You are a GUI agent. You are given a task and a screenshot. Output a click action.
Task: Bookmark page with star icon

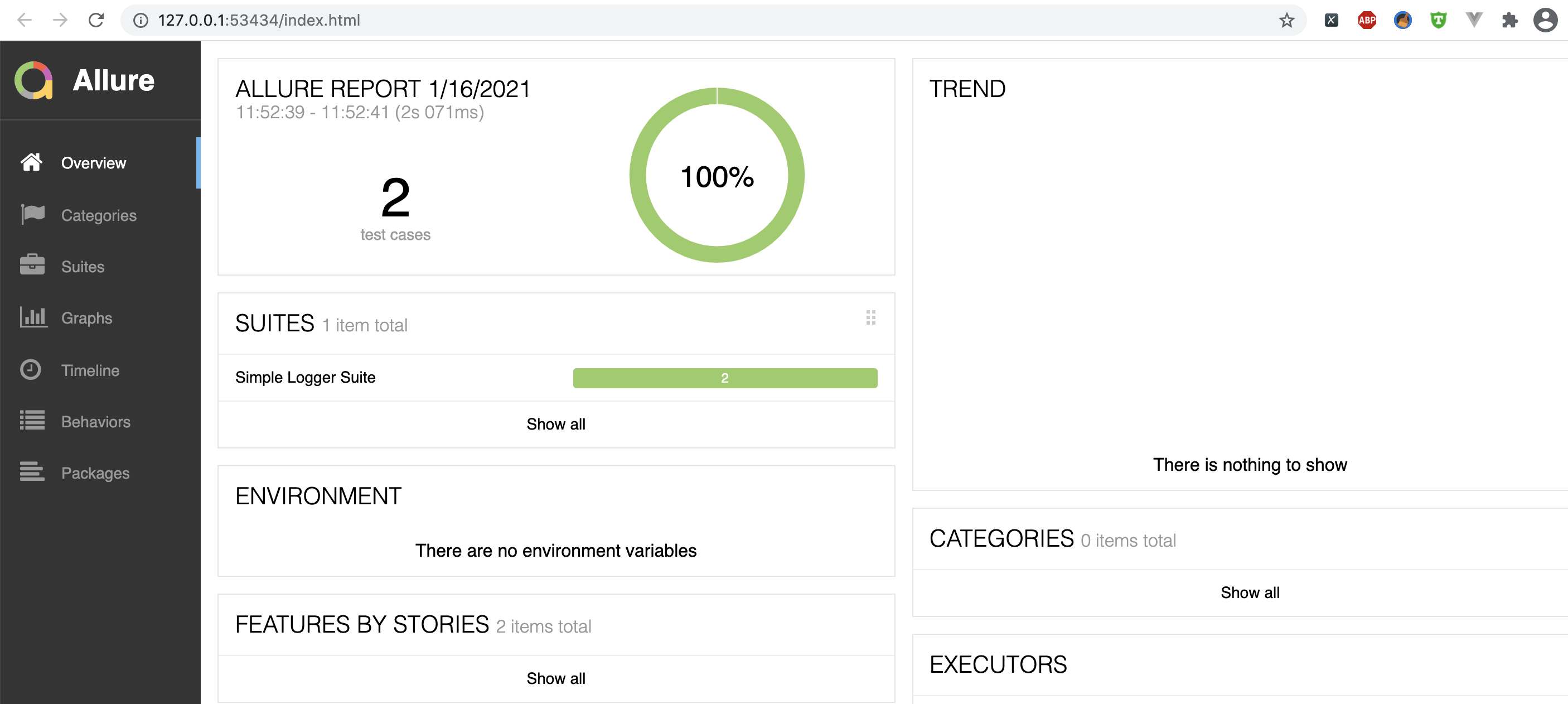(1286, 20)
